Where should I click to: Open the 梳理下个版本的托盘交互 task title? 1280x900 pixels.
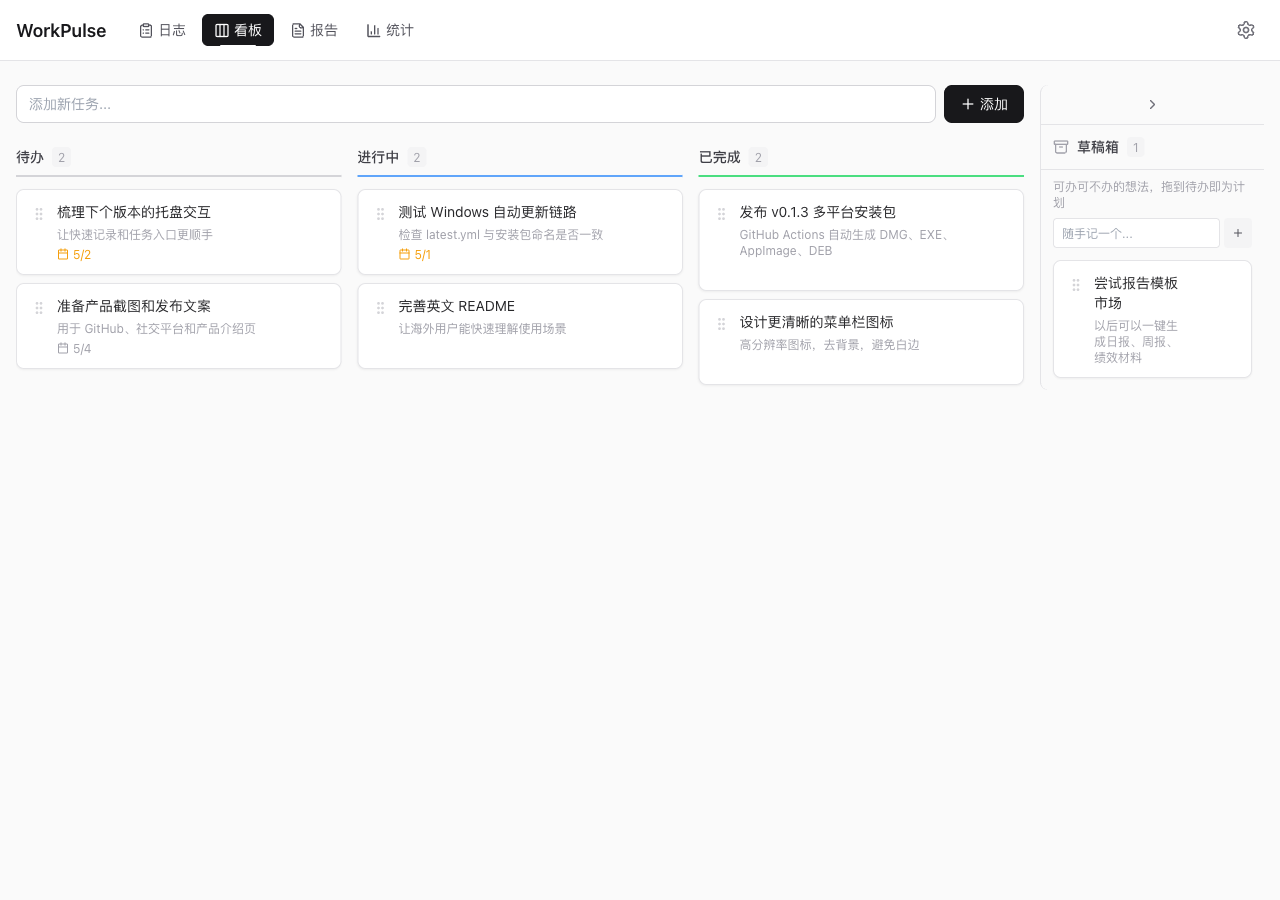[134, 212]
